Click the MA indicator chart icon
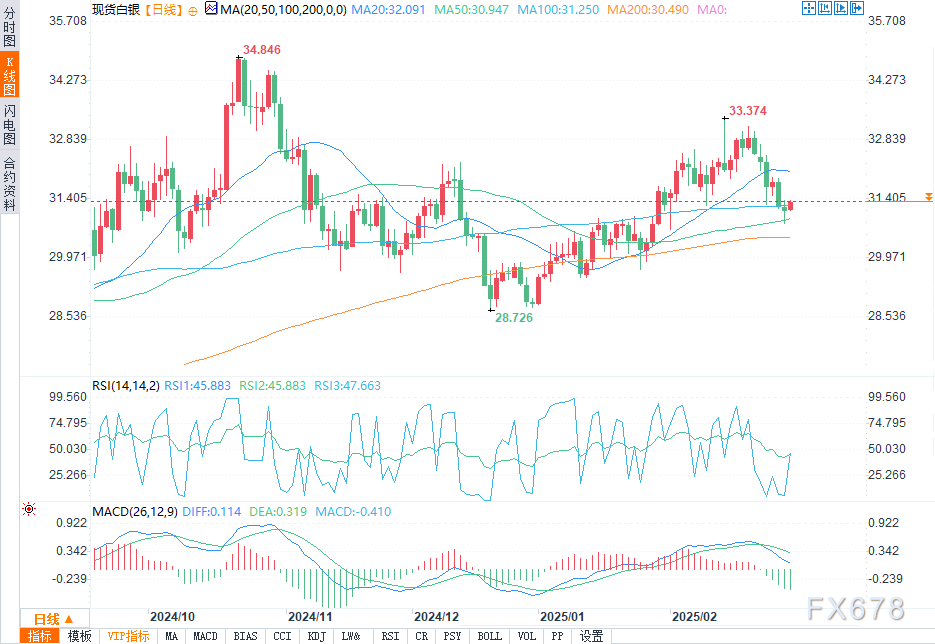935x644 pixels. pyautogui.click(x=210, y=9)
